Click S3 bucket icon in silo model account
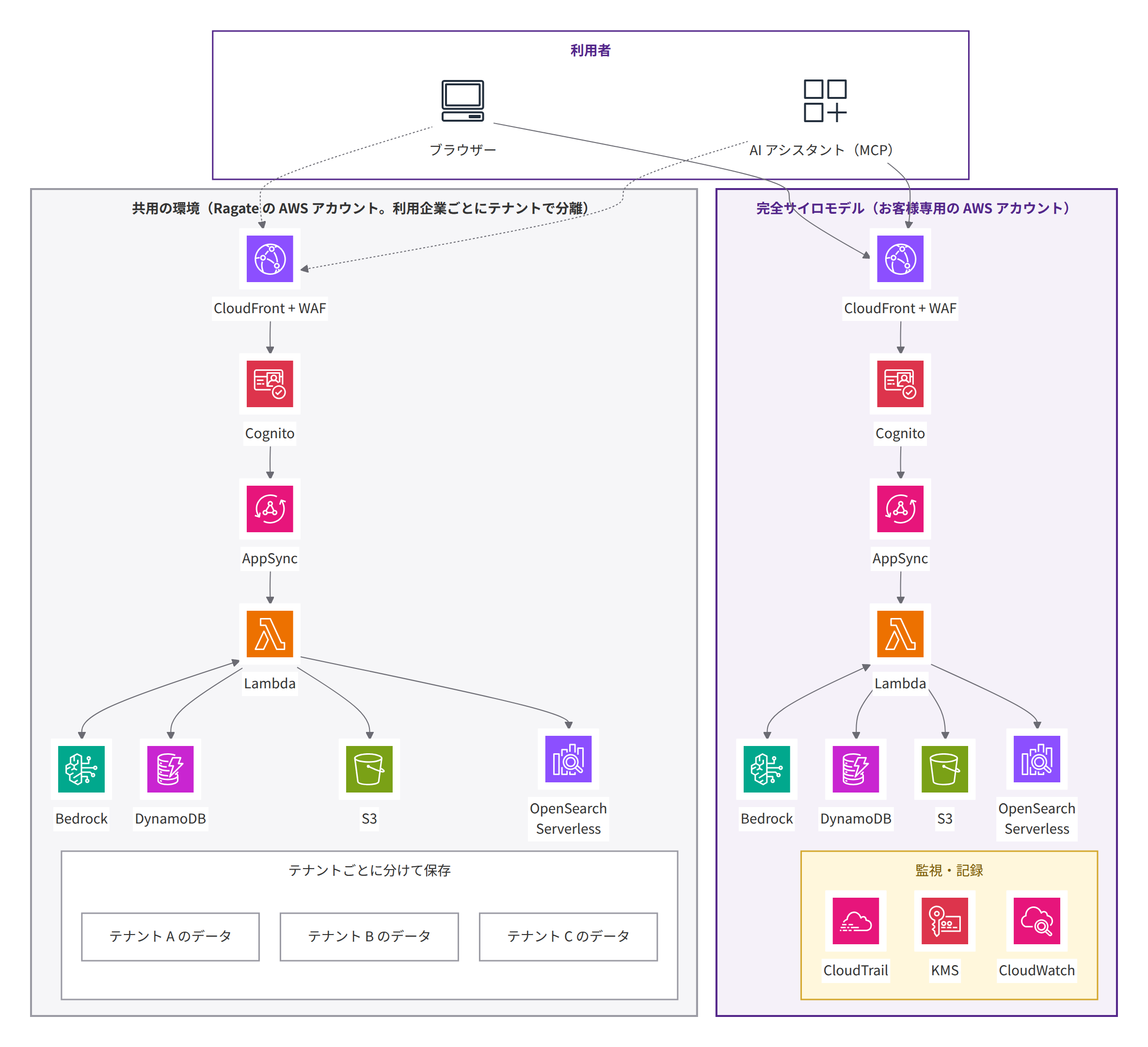Viewport: 1148px width, 1047px height. tap(945, 769)
